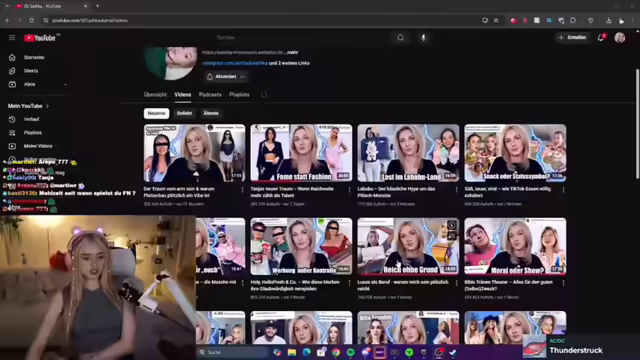Click the search magnifier button
Viewport: 640px width, 360px height.
point(401,38)
